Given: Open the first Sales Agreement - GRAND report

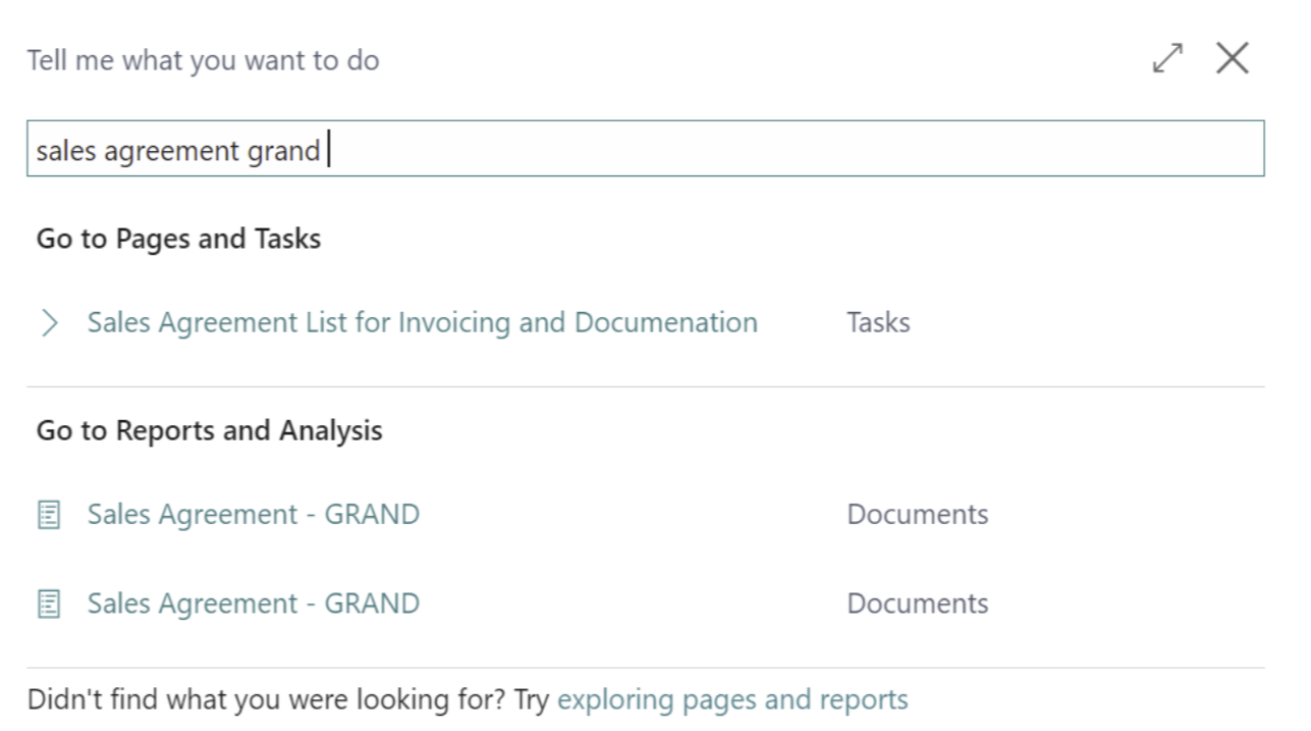Looking at the screenshot, I should pyautogui.click(x=253, y=515).
